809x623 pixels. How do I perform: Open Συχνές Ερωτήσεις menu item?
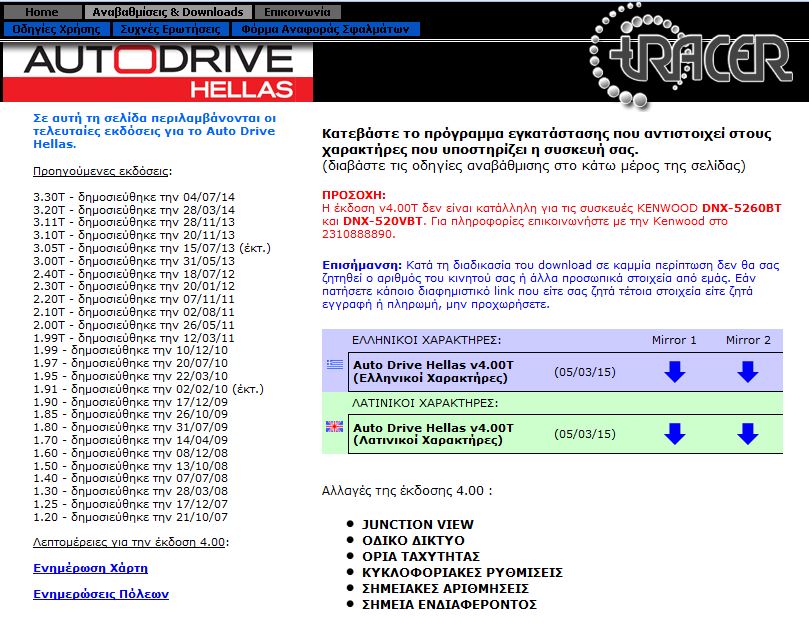170,29
